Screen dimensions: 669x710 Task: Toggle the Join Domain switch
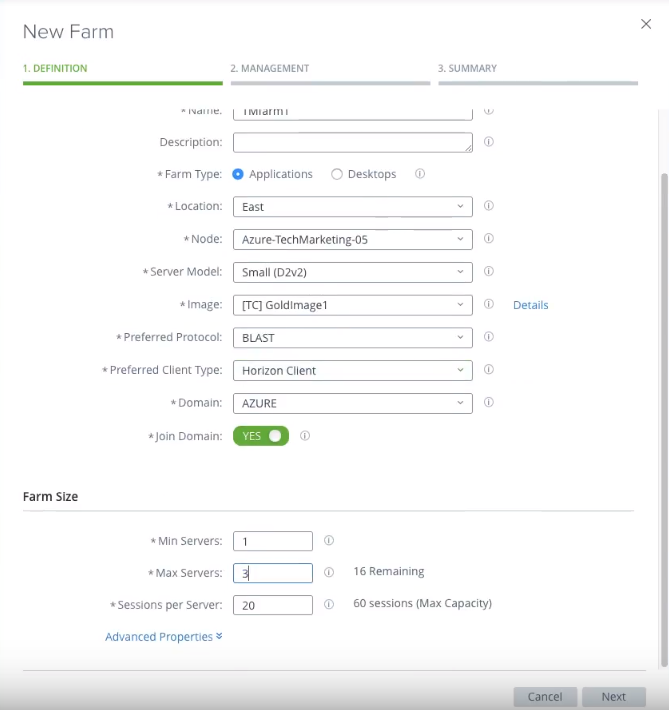coord(261,436)
